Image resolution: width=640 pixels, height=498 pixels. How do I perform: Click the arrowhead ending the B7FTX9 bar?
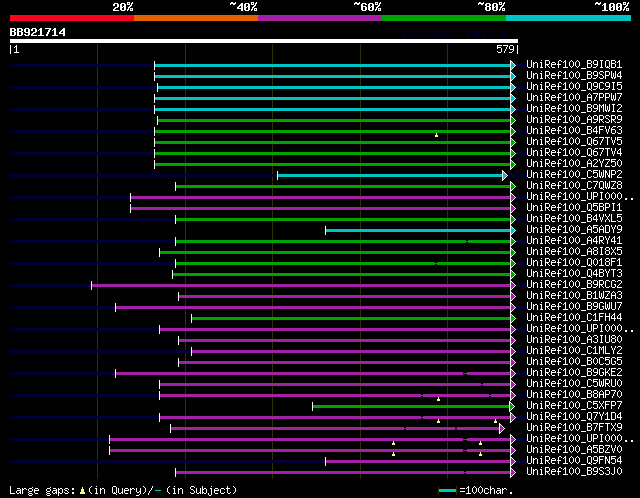(502, 428)
